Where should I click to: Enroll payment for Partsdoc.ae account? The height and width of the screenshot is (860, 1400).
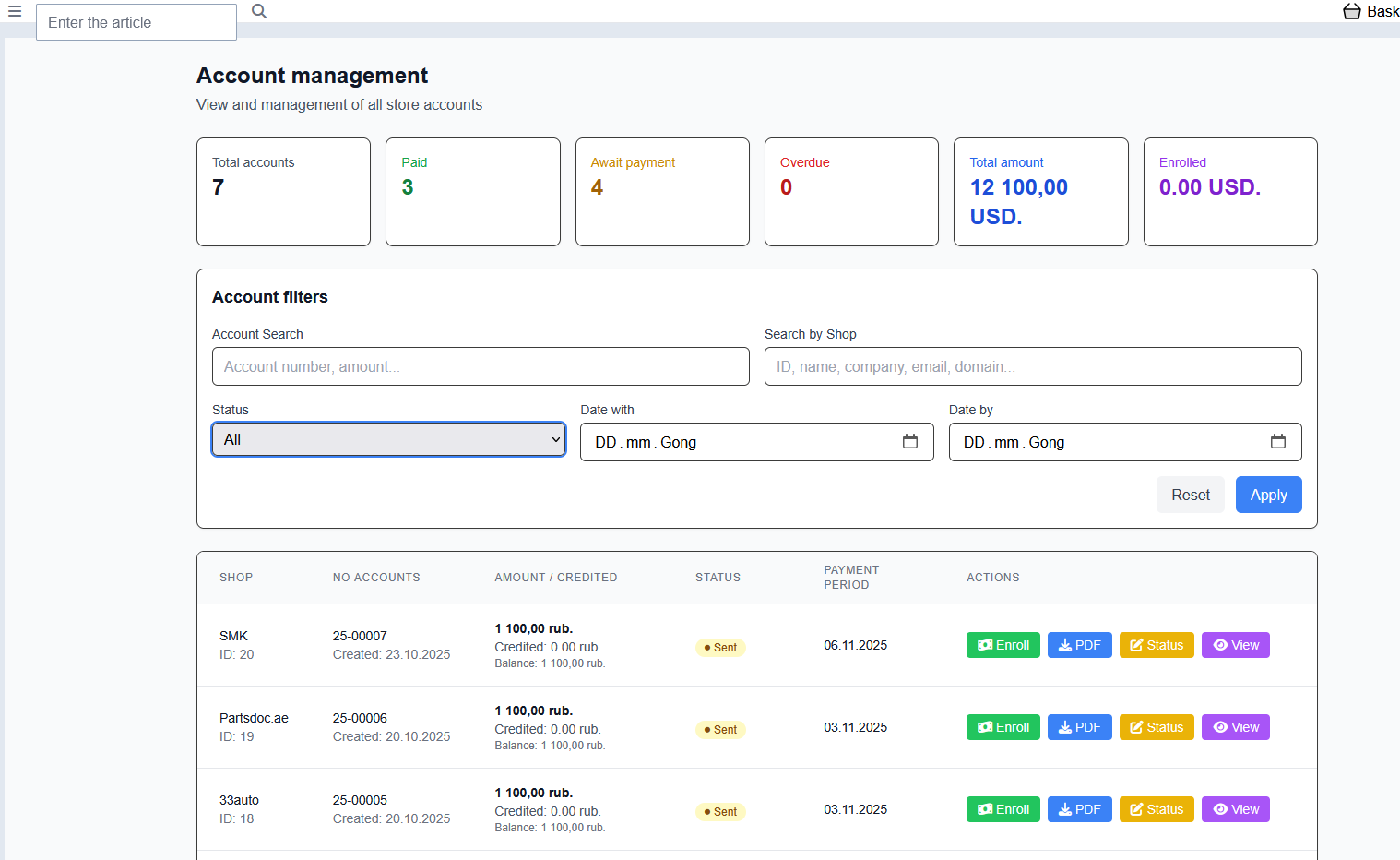pos(1003,727)
